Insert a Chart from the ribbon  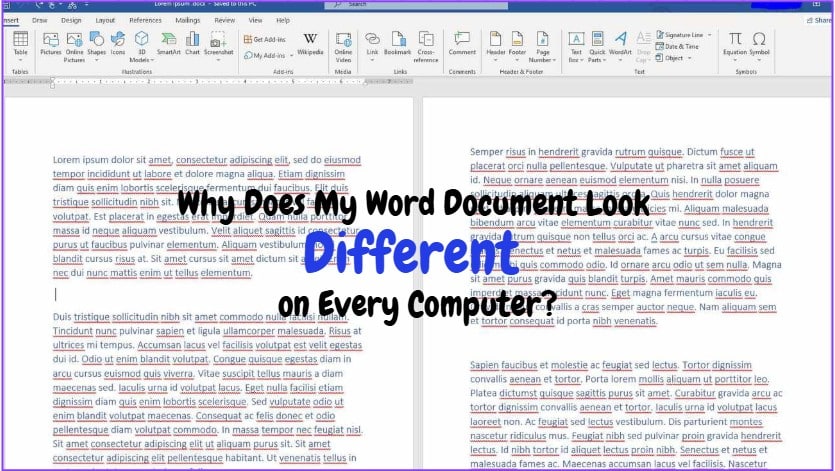[x=192, y=43]
